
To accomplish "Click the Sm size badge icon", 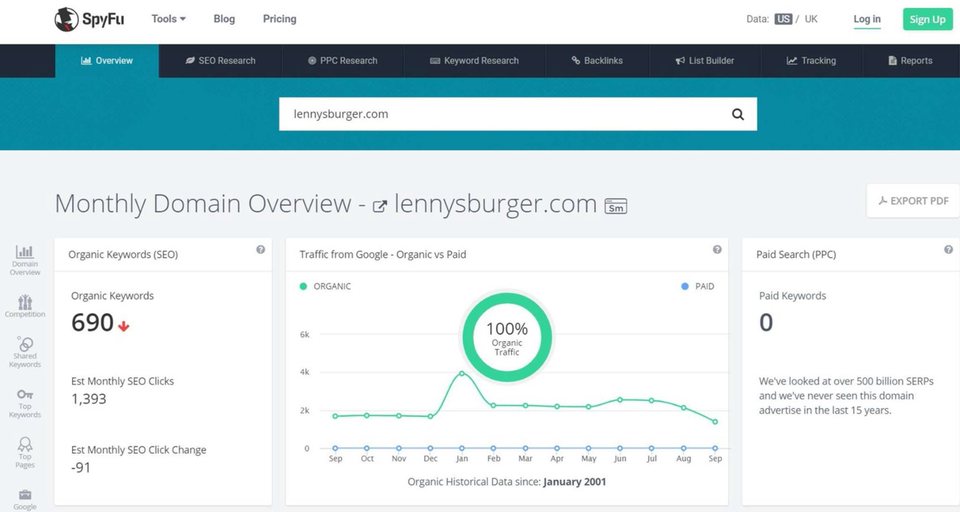I will click(x=616, y=206).
